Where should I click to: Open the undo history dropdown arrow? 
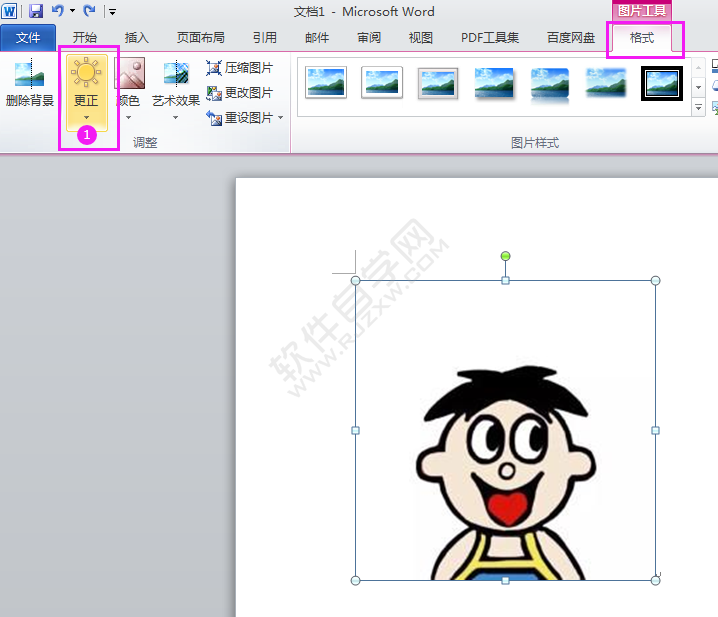pos(72,11)
